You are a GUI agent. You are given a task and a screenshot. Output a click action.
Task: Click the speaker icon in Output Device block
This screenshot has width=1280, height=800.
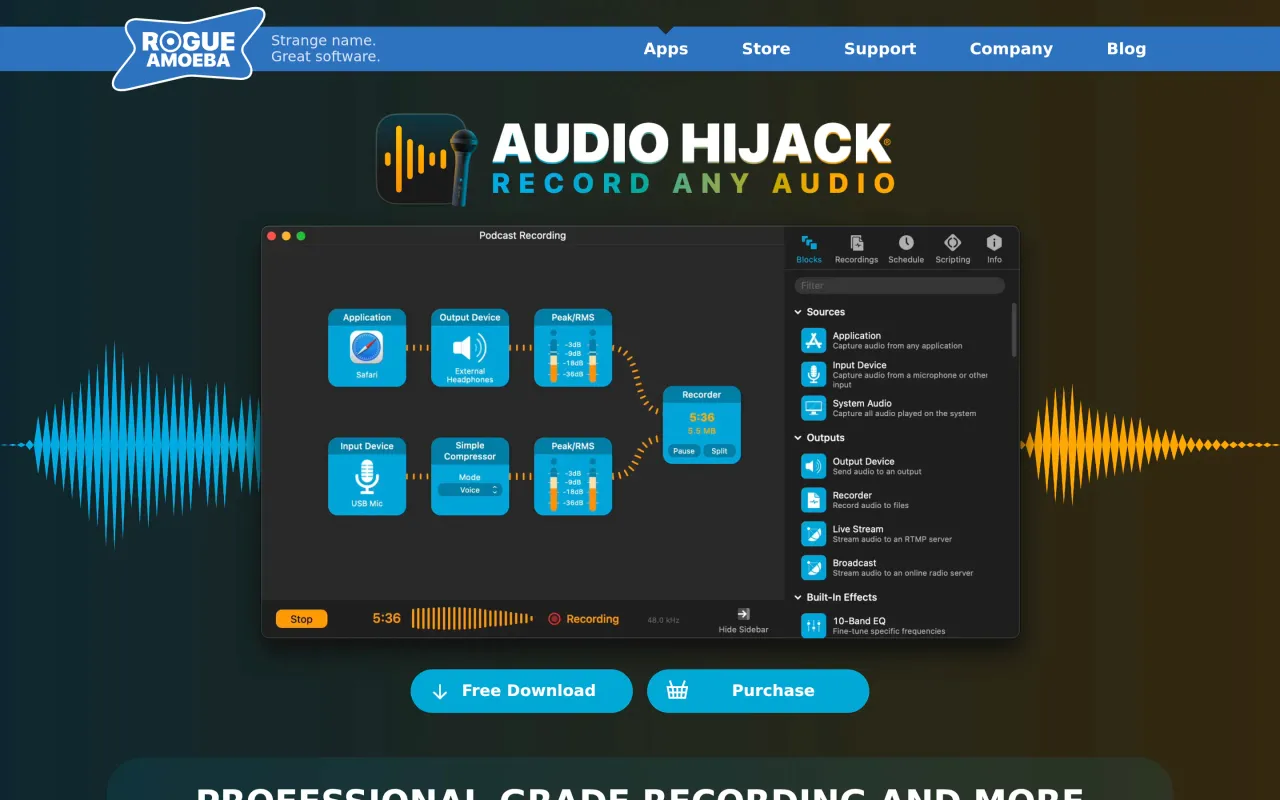[469, 347]
